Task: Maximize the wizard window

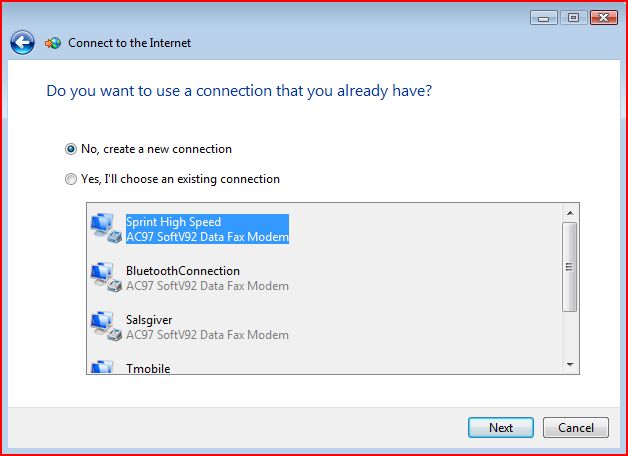Action: pyautogui.click(x=574, y=18)
